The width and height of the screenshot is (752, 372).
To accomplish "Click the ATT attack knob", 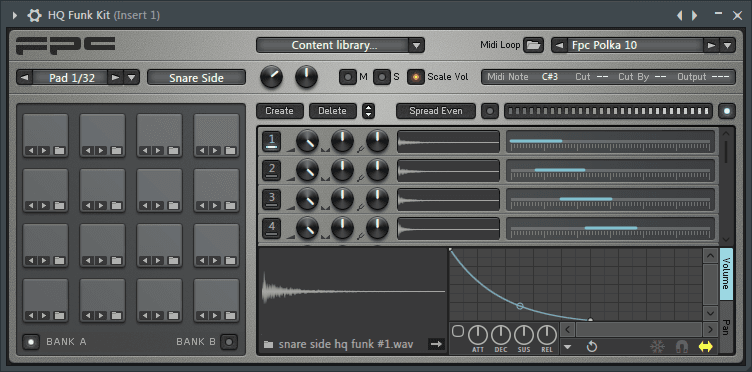I will 478,335.
